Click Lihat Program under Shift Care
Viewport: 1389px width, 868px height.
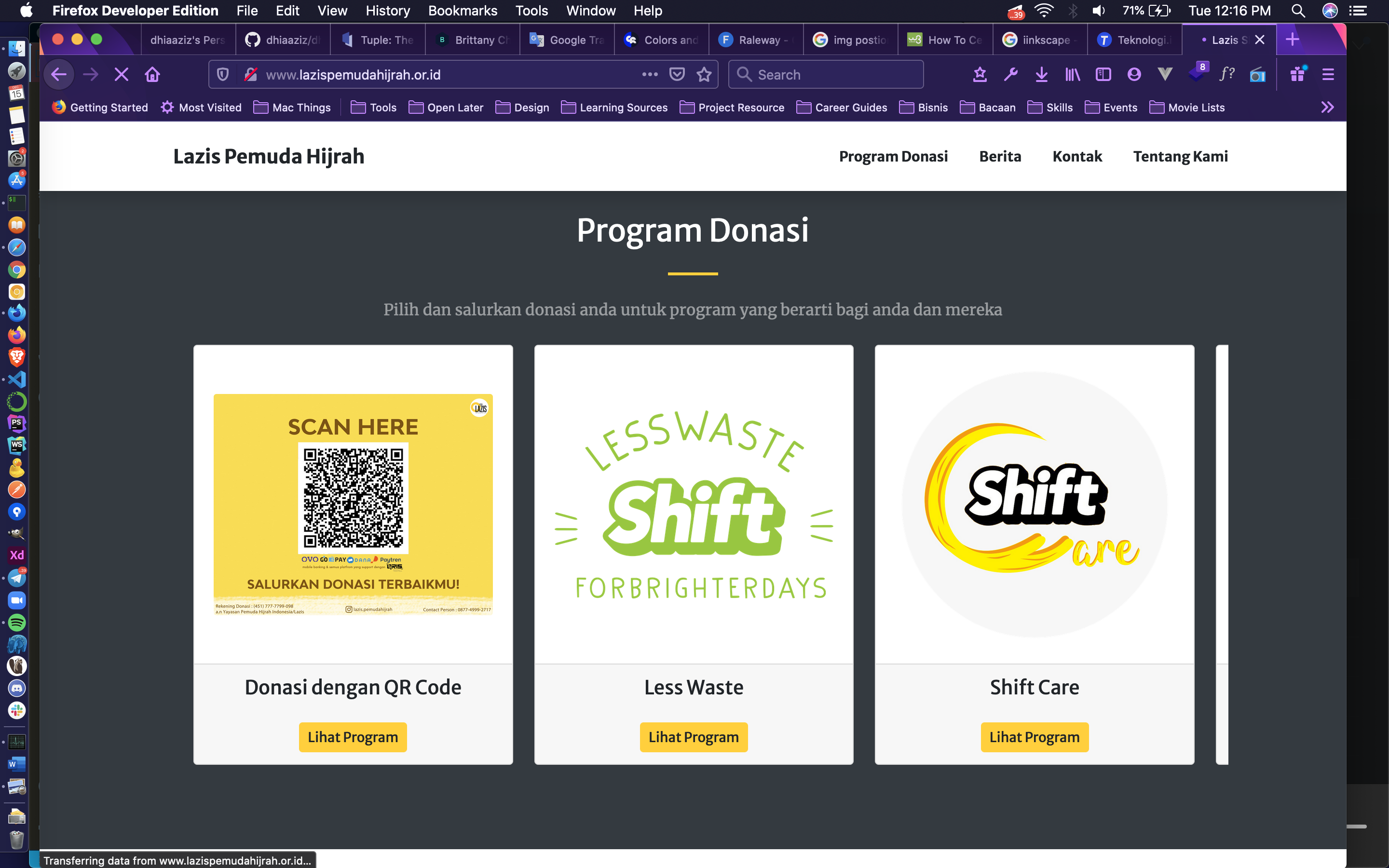click(1035, 737)
